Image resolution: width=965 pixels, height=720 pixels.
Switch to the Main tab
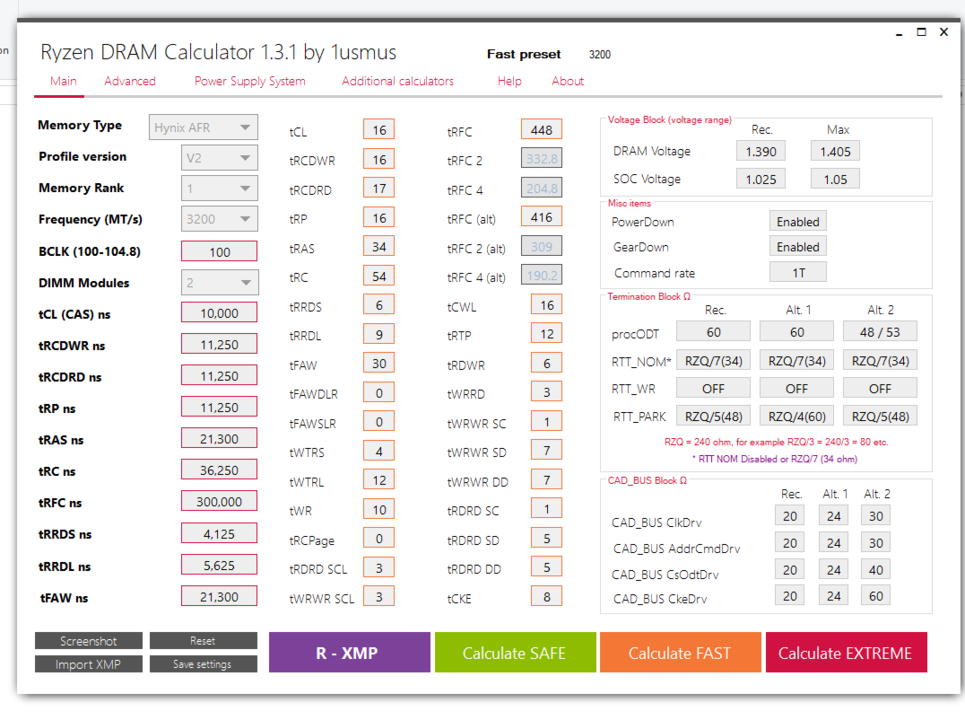pyautogui.click(x=63, y=81)
